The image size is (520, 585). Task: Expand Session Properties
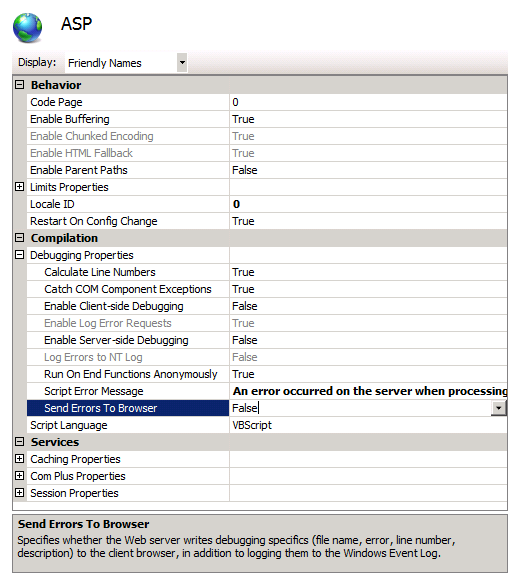click(x=19, y=492)
